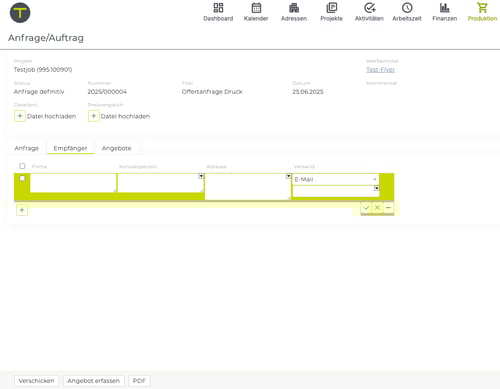Click date value 25.06.2025

pyautogui.click(x=308, y=92)
